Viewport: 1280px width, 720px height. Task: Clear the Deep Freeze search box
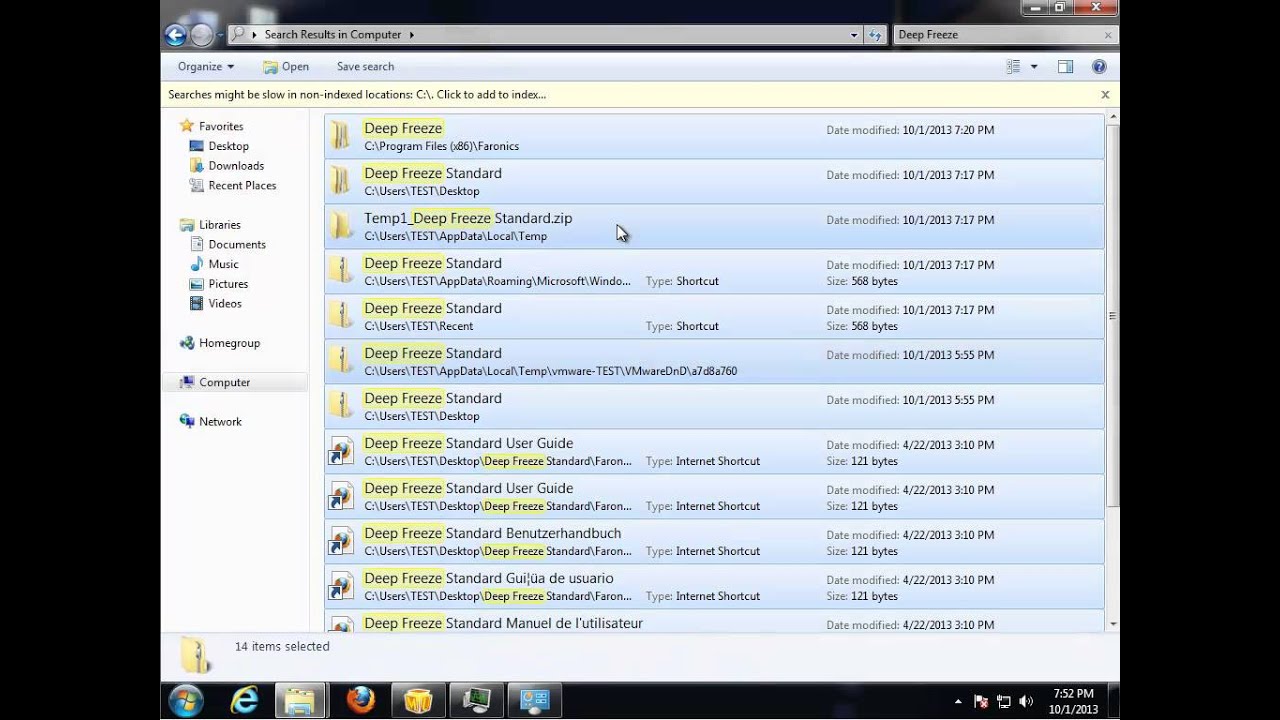(x=1107, y=35)
